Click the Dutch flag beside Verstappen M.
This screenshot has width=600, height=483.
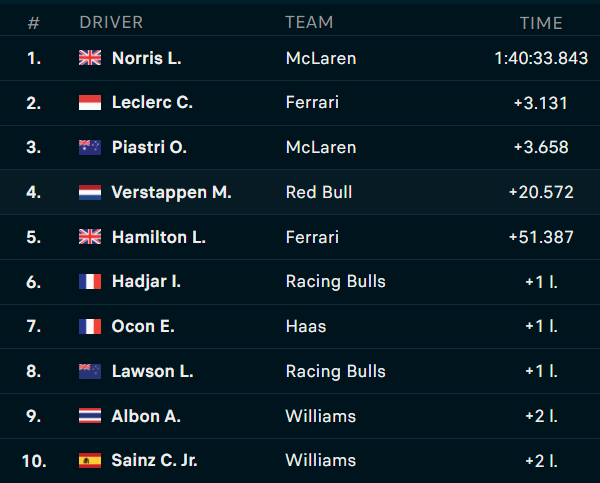coord(90,192)
